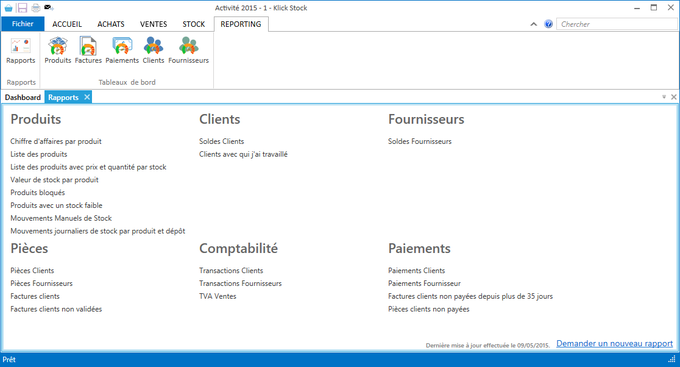Viewport: 680px width, 367px height.
Task: Switch to the Dashboard tab
Action: pos(23,97)
